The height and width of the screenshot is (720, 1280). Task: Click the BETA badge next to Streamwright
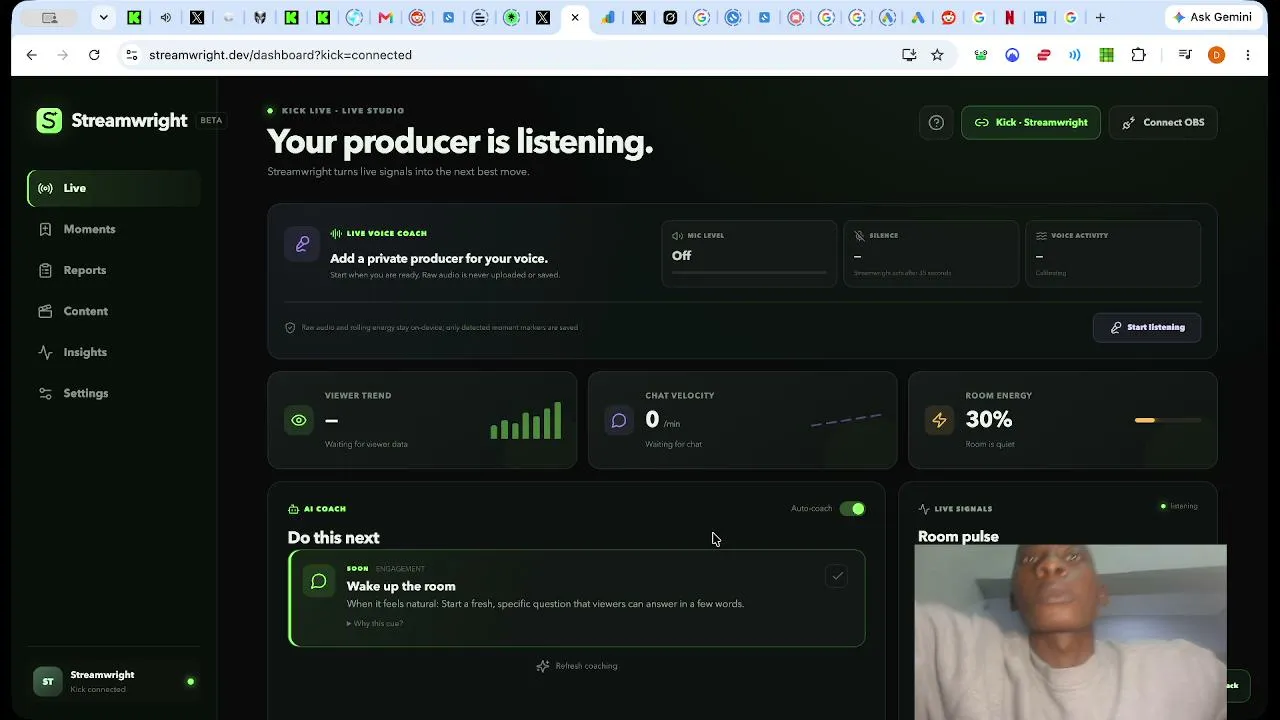211,120
